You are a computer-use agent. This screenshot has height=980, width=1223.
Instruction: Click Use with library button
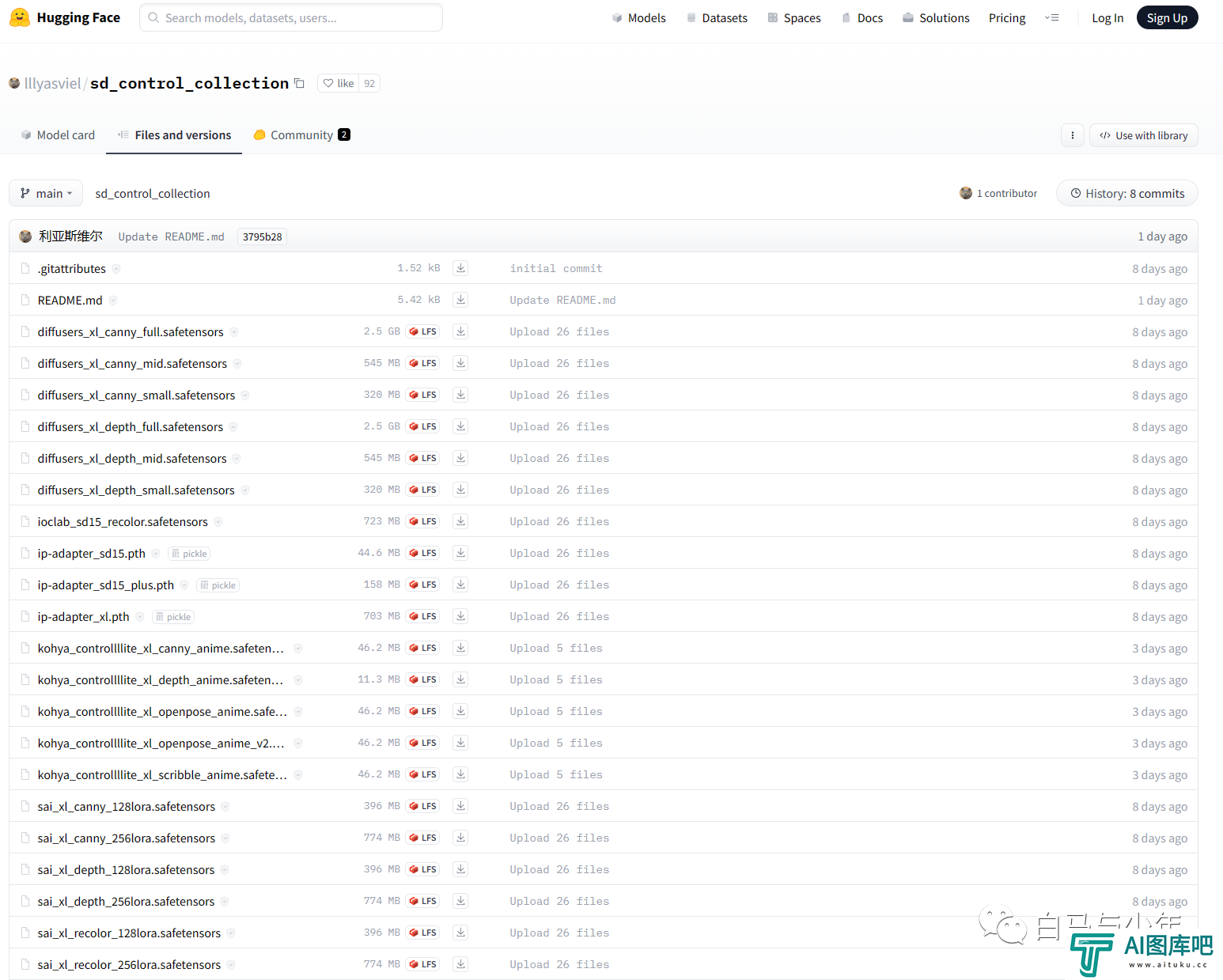click(x=1143, y=135)
